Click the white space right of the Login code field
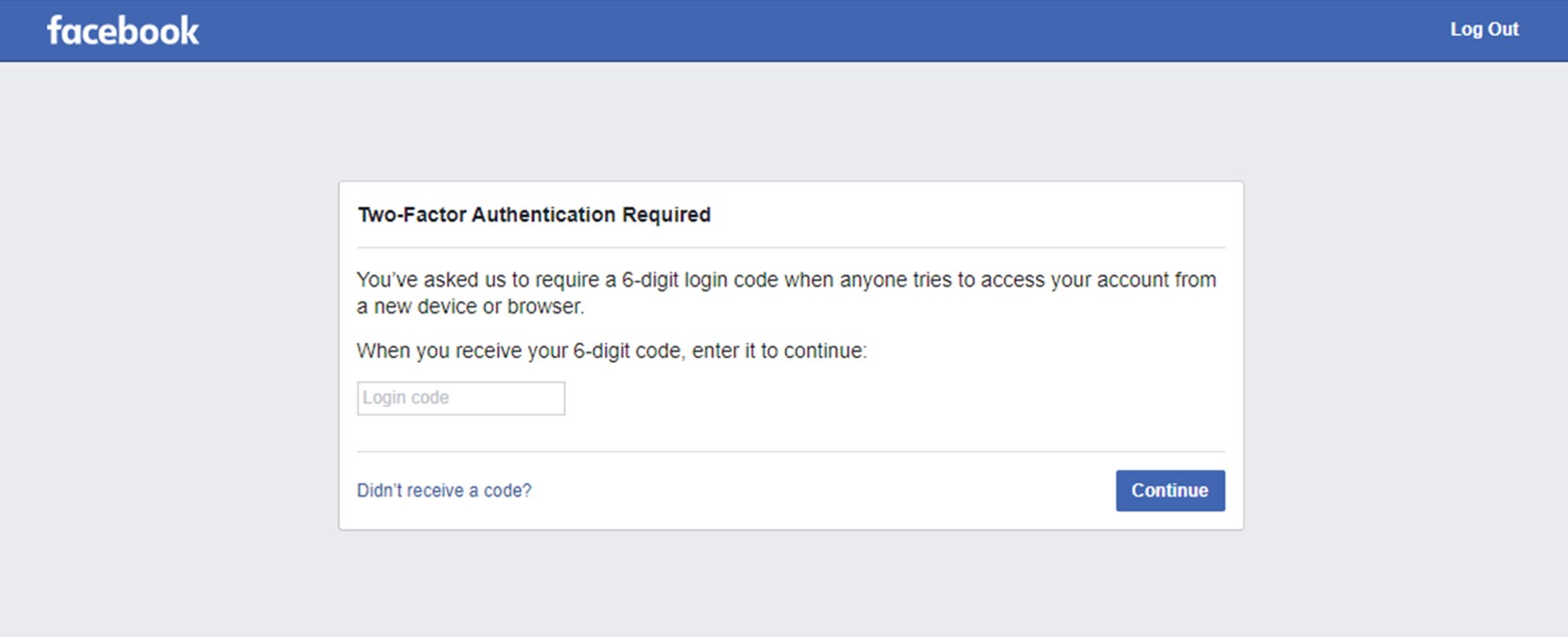Image resolution: width=1568 pixels, height=637 pixels. (895, 398)
